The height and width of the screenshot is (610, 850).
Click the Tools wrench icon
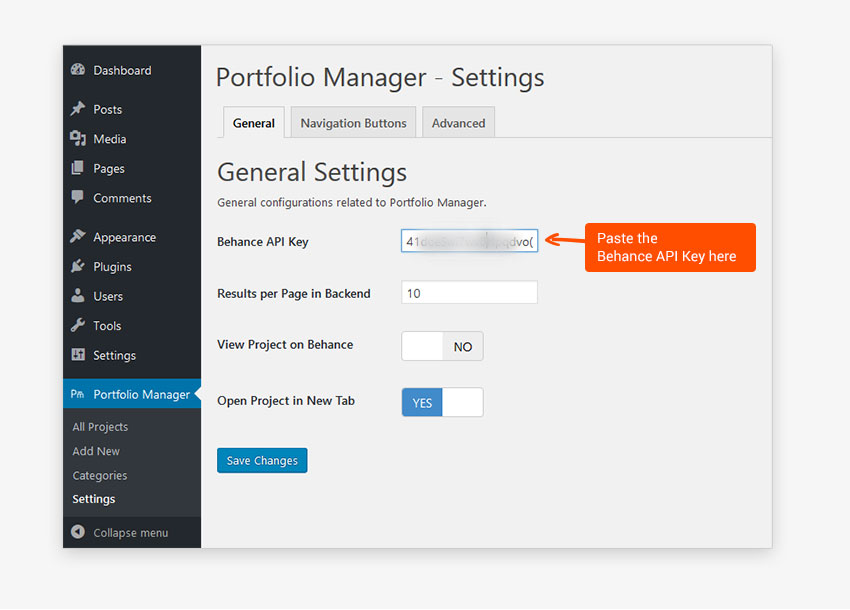click(x=78, y=326)
